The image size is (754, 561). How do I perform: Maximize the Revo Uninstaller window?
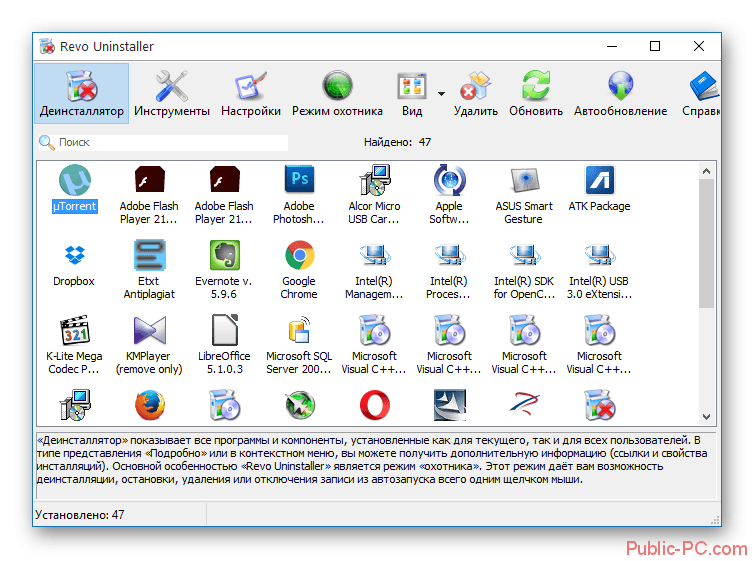(655, 46)
